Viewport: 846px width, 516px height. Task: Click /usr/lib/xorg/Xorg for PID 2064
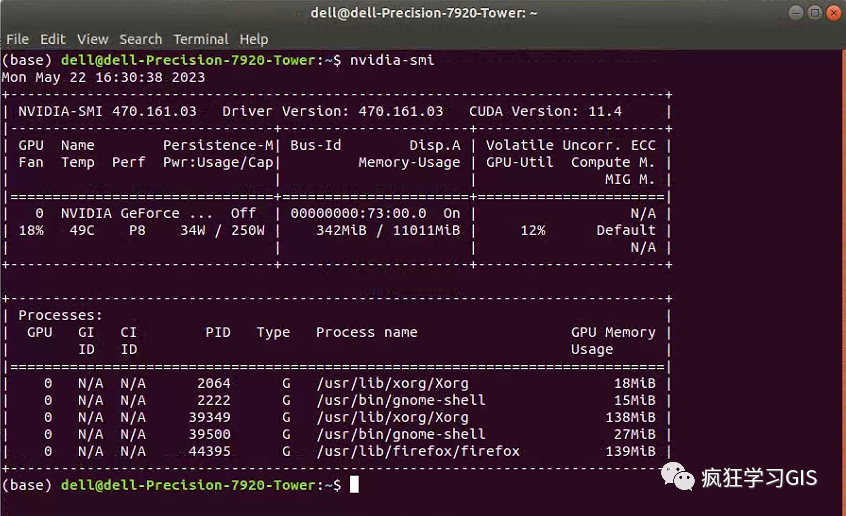(x=392, y=383)
